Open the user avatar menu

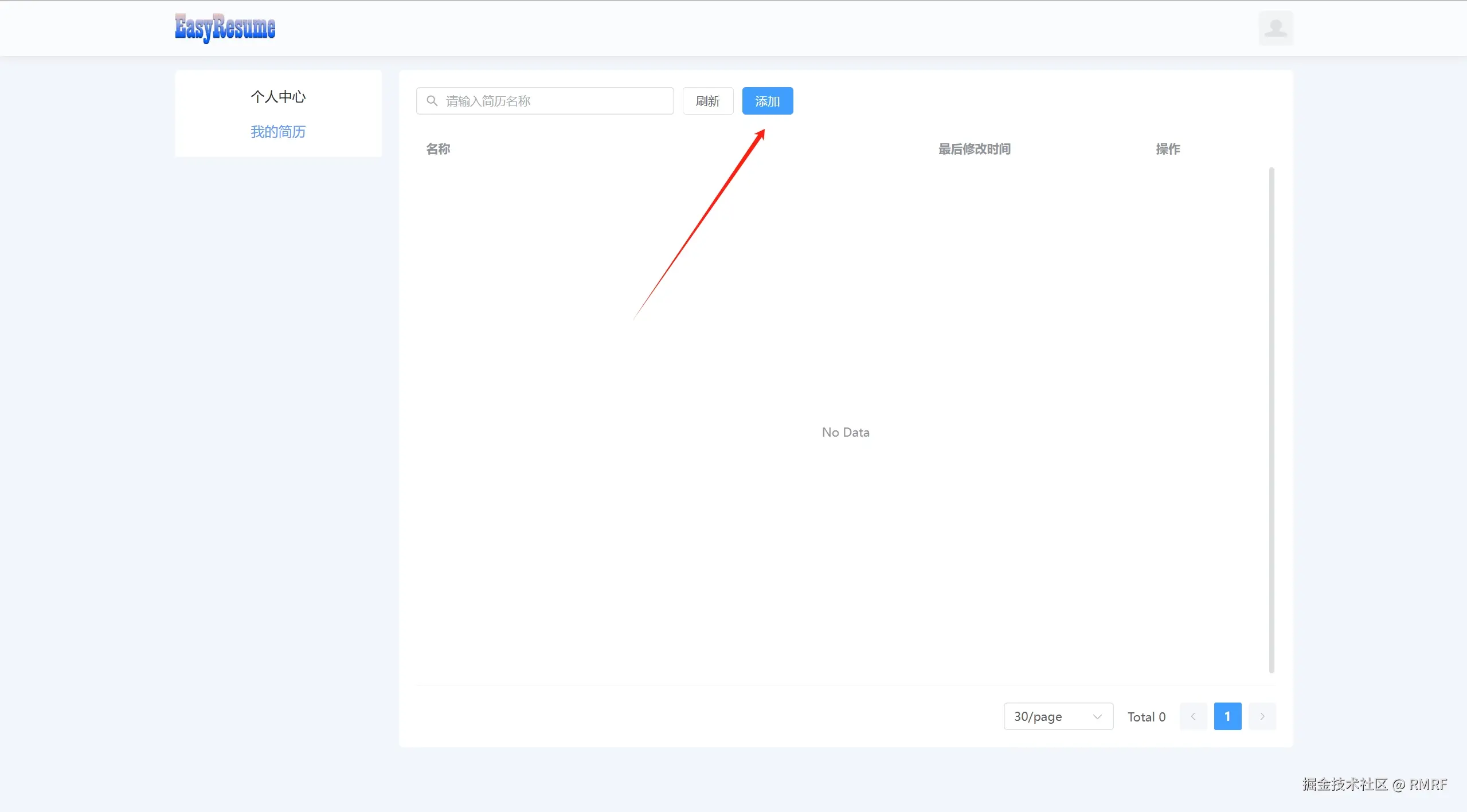(x=1275, y=28)
